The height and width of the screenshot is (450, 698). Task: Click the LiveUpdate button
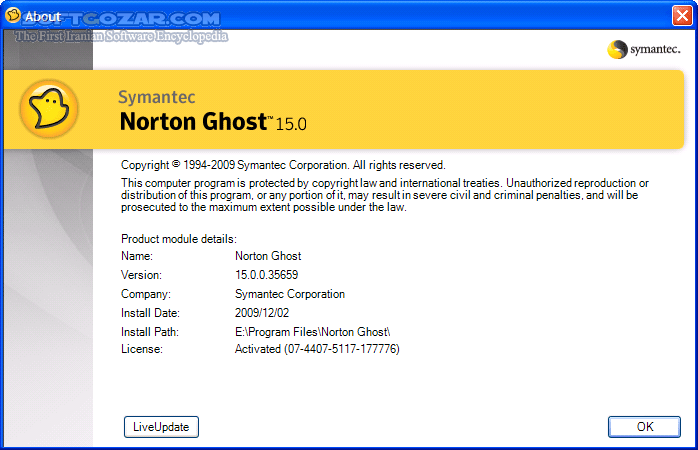[x=161, y=427]
